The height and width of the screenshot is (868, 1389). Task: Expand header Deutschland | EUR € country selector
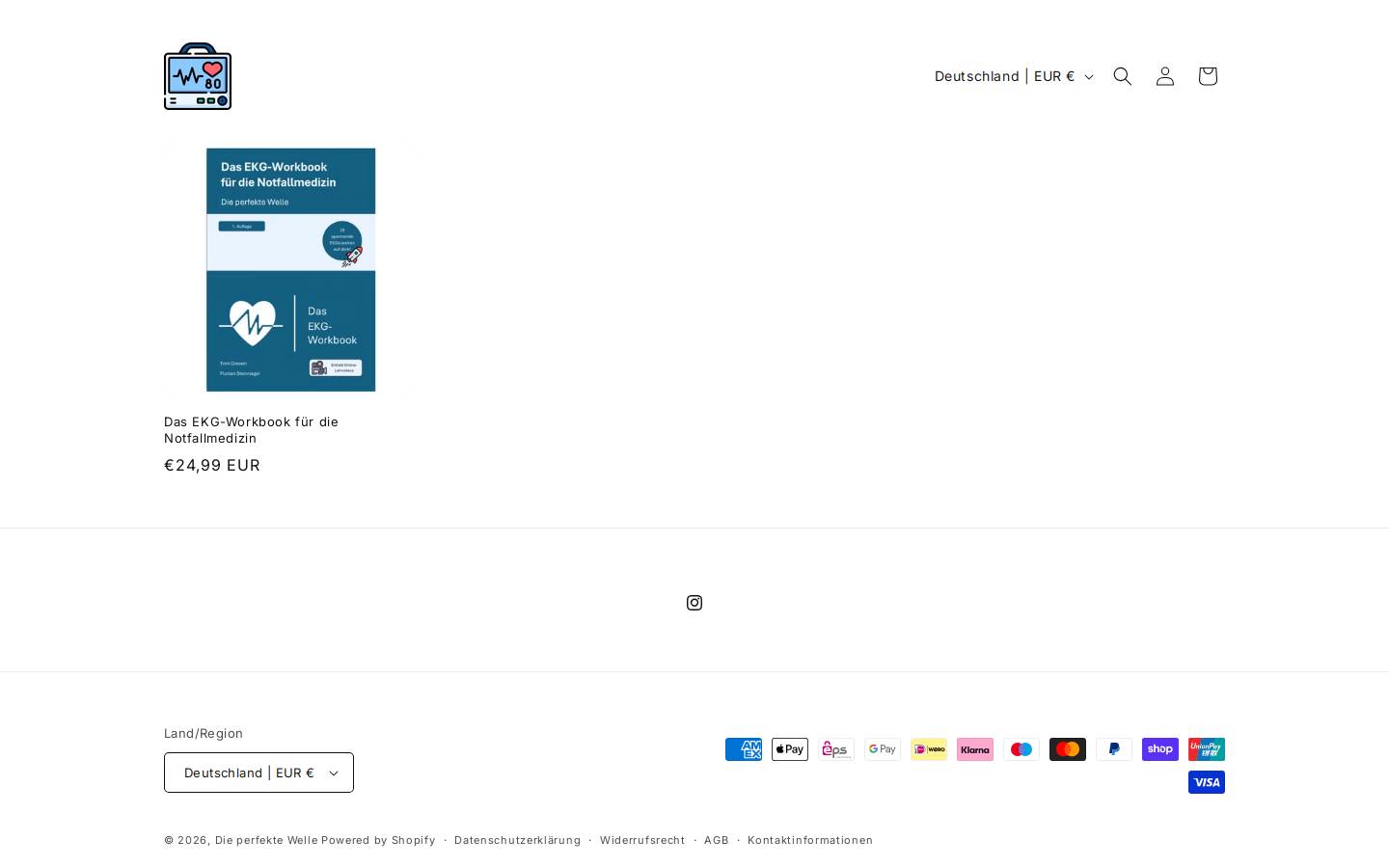pos(1013,76)
